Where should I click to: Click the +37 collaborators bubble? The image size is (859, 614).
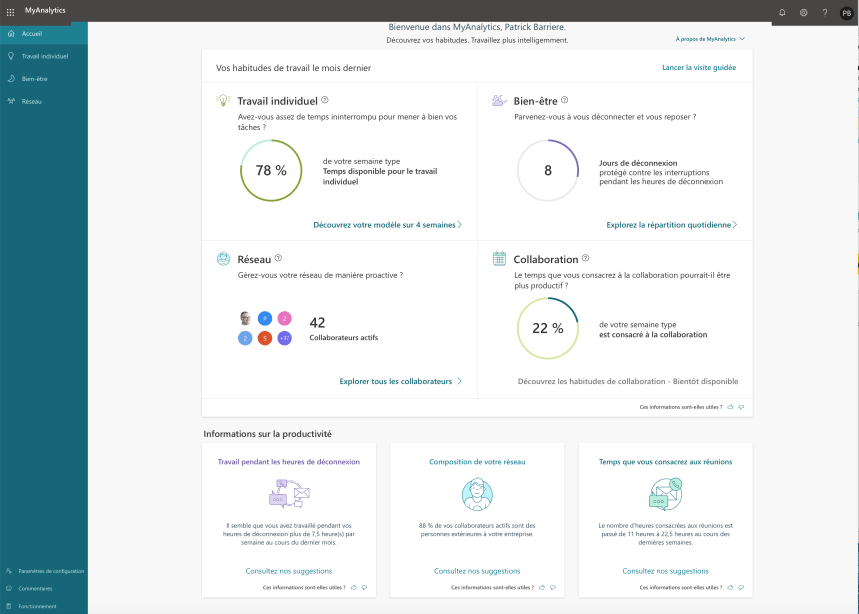285,338
